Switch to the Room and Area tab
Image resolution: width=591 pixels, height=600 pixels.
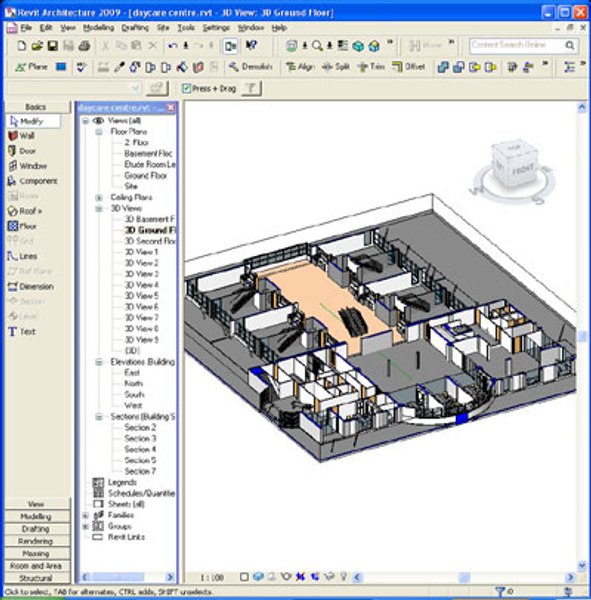point(36,566)
